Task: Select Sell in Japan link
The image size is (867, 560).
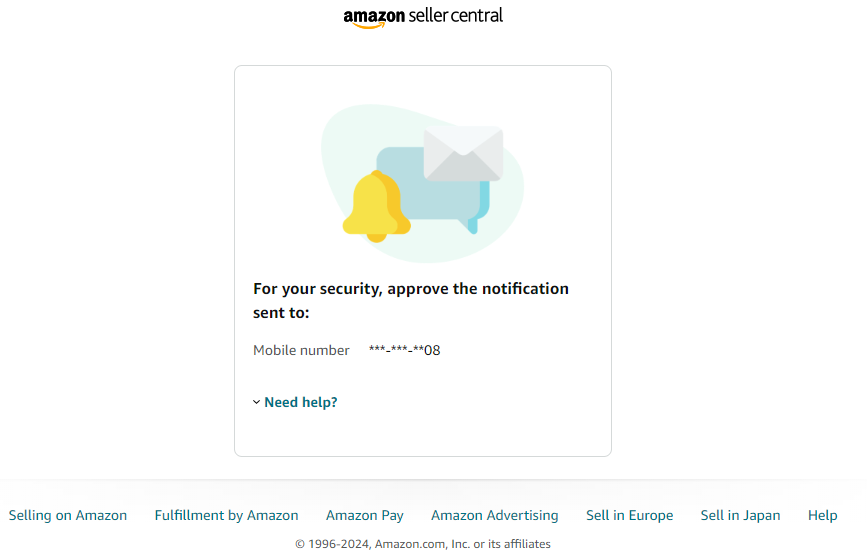Action: (x=740, y=515)
